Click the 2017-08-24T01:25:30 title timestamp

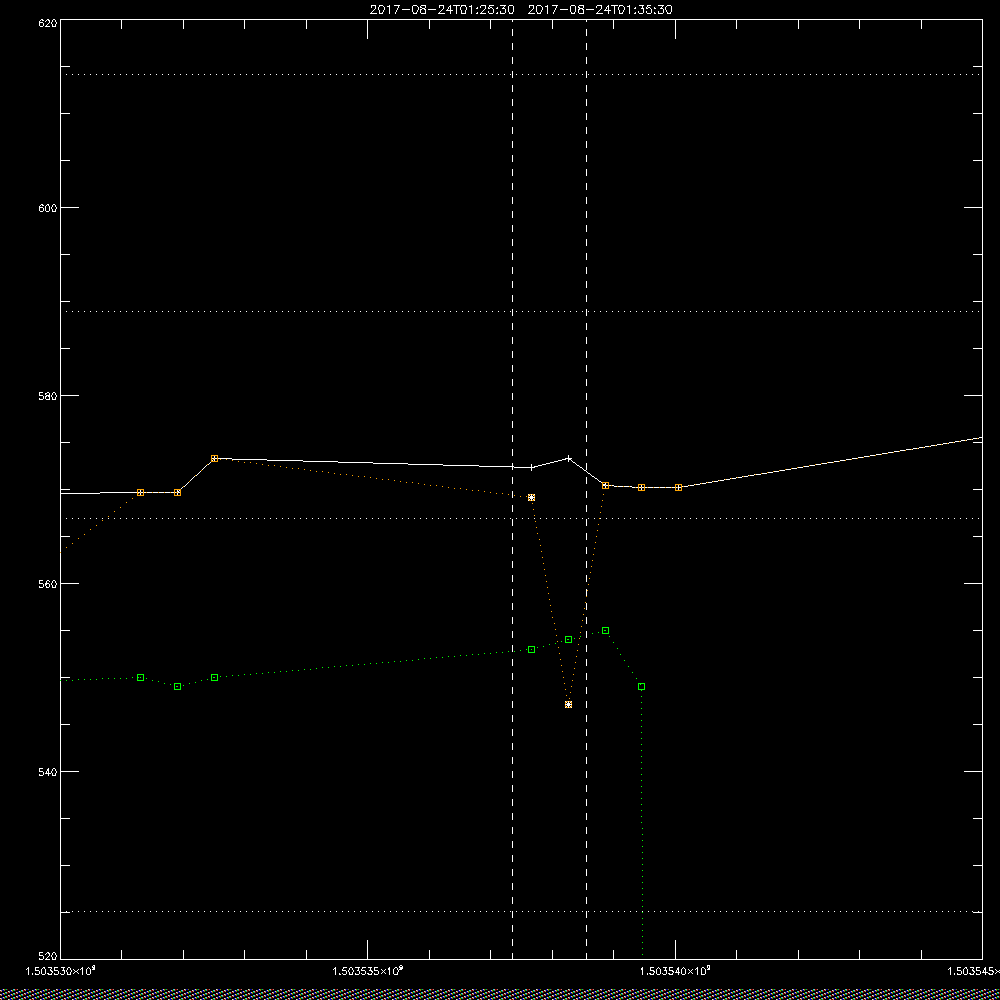[x=442, y=10]
